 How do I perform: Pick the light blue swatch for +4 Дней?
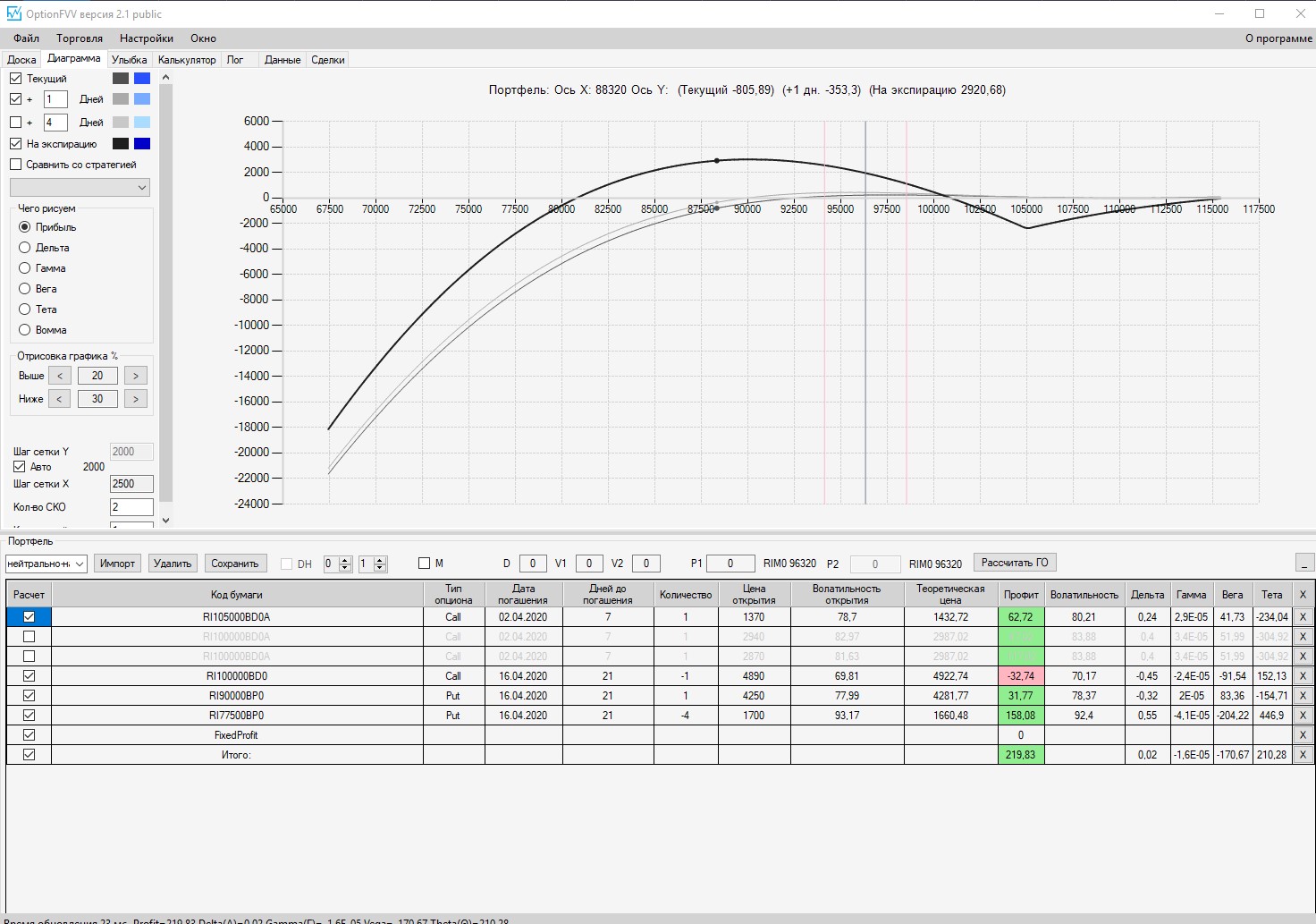tap(142, 123)
